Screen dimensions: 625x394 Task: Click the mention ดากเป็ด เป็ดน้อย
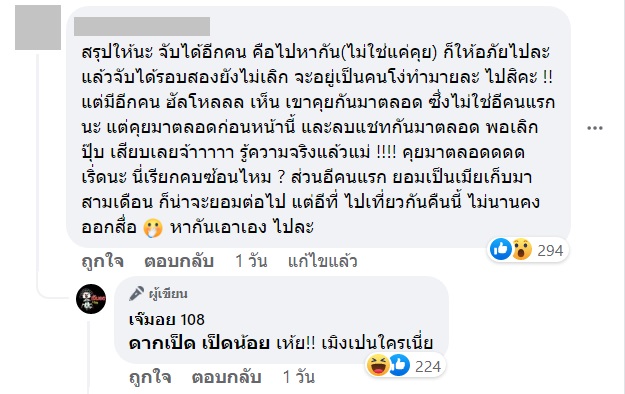(x=200, y=343)
